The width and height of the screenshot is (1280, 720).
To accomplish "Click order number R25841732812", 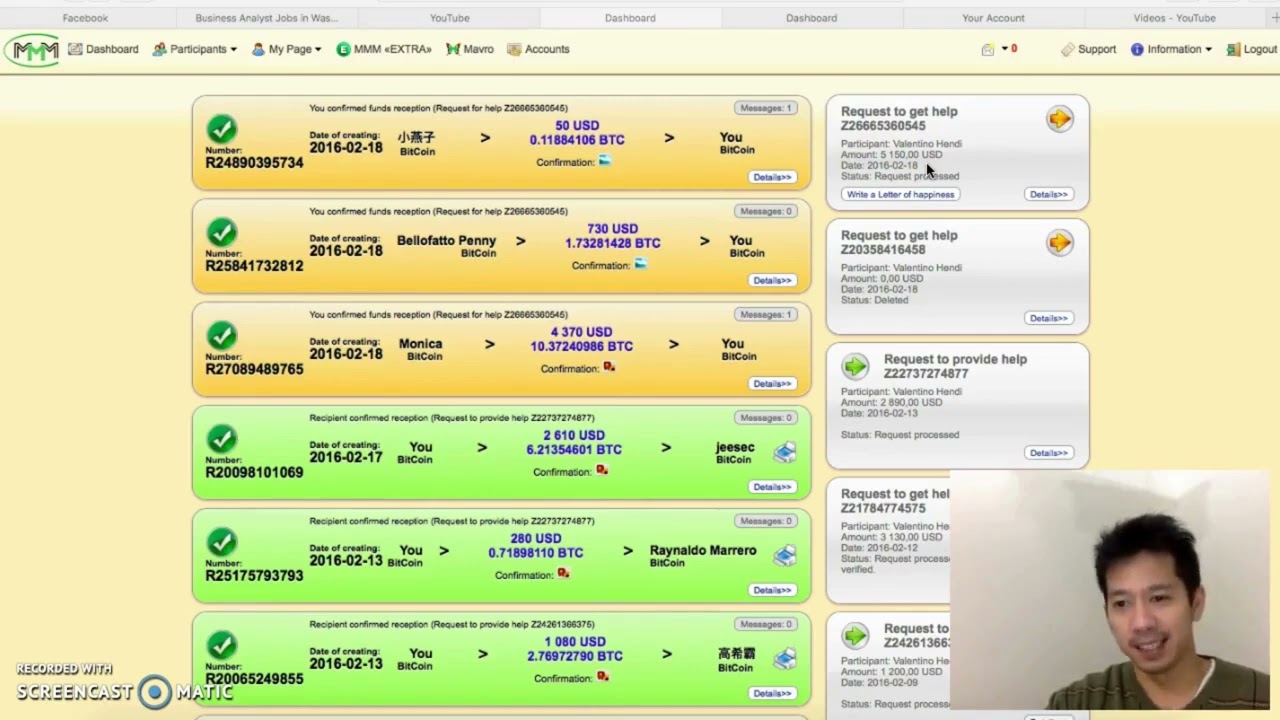I will pyautogui.click(x=254, y=266).
